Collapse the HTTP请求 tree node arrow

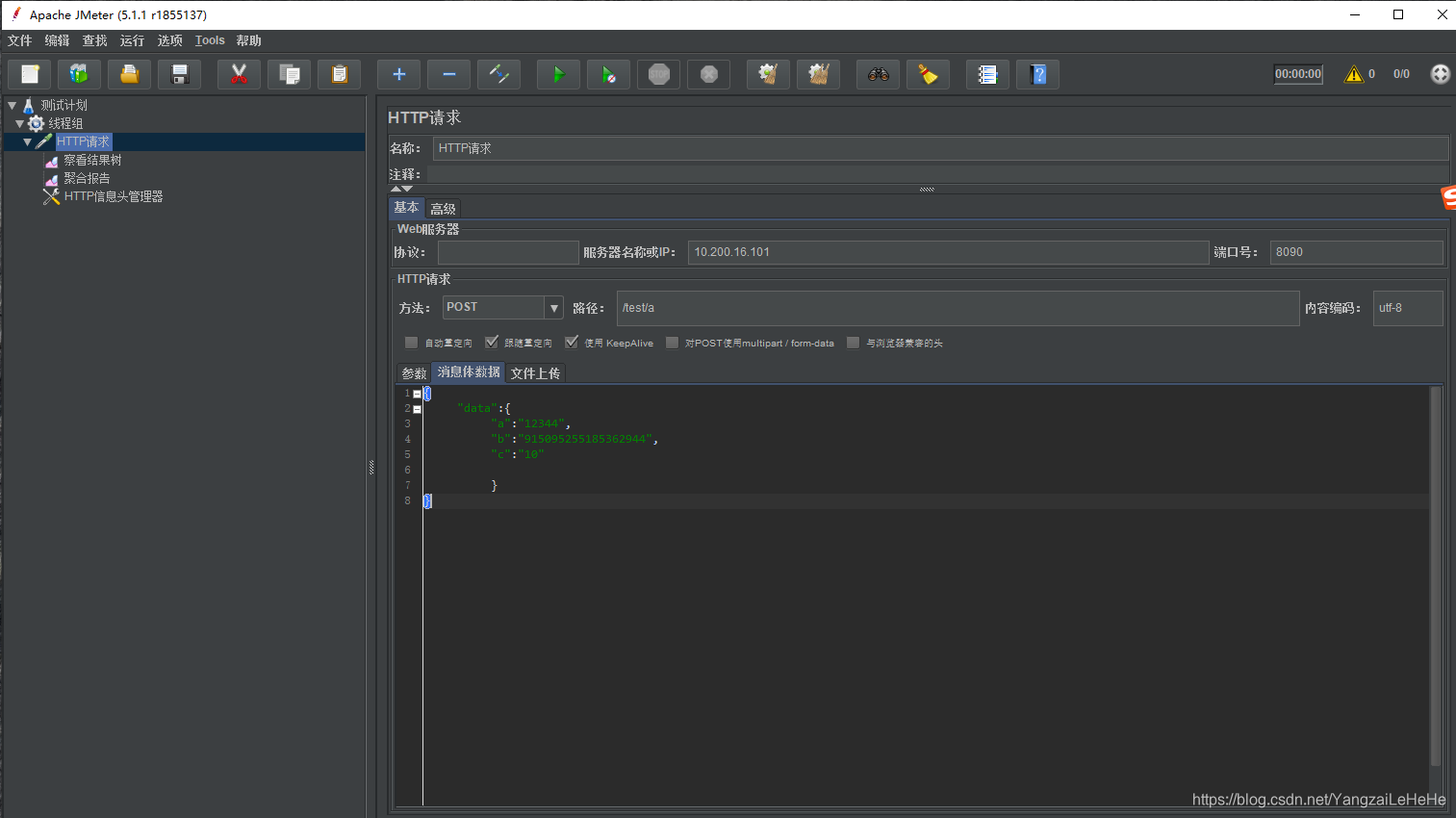click(27, 141)
